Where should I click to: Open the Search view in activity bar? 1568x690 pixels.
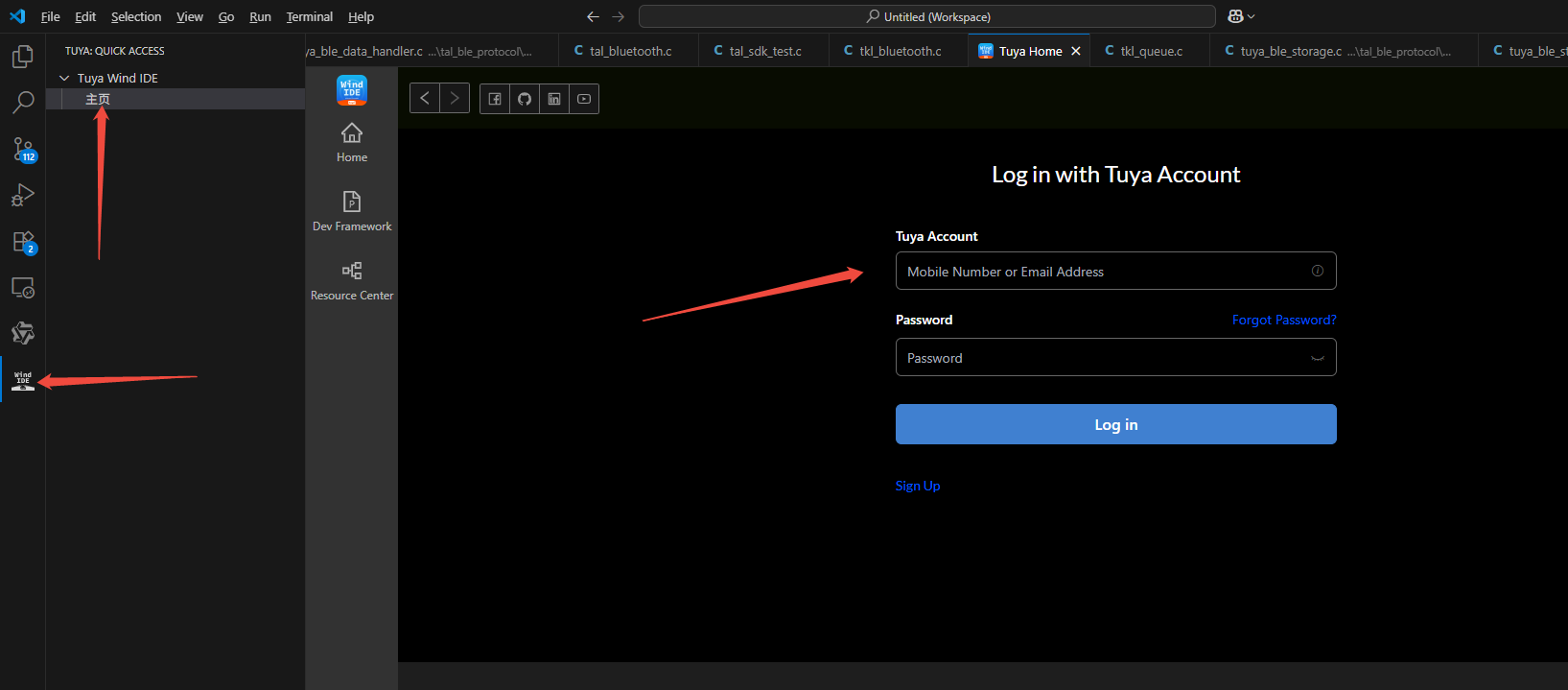point(23,102)
